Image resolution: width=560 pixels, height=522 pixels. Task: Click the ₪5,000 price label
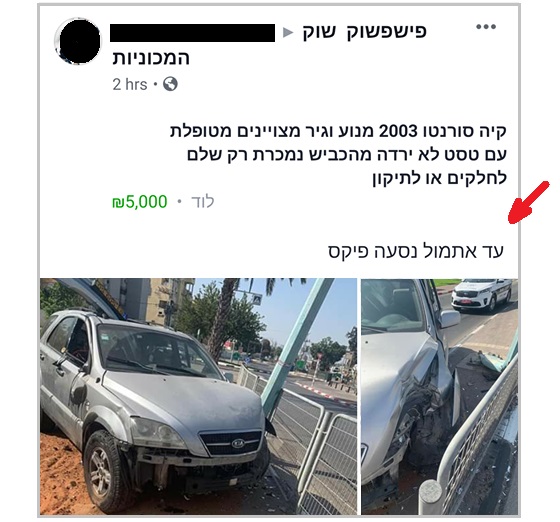(x=140, y=202)
